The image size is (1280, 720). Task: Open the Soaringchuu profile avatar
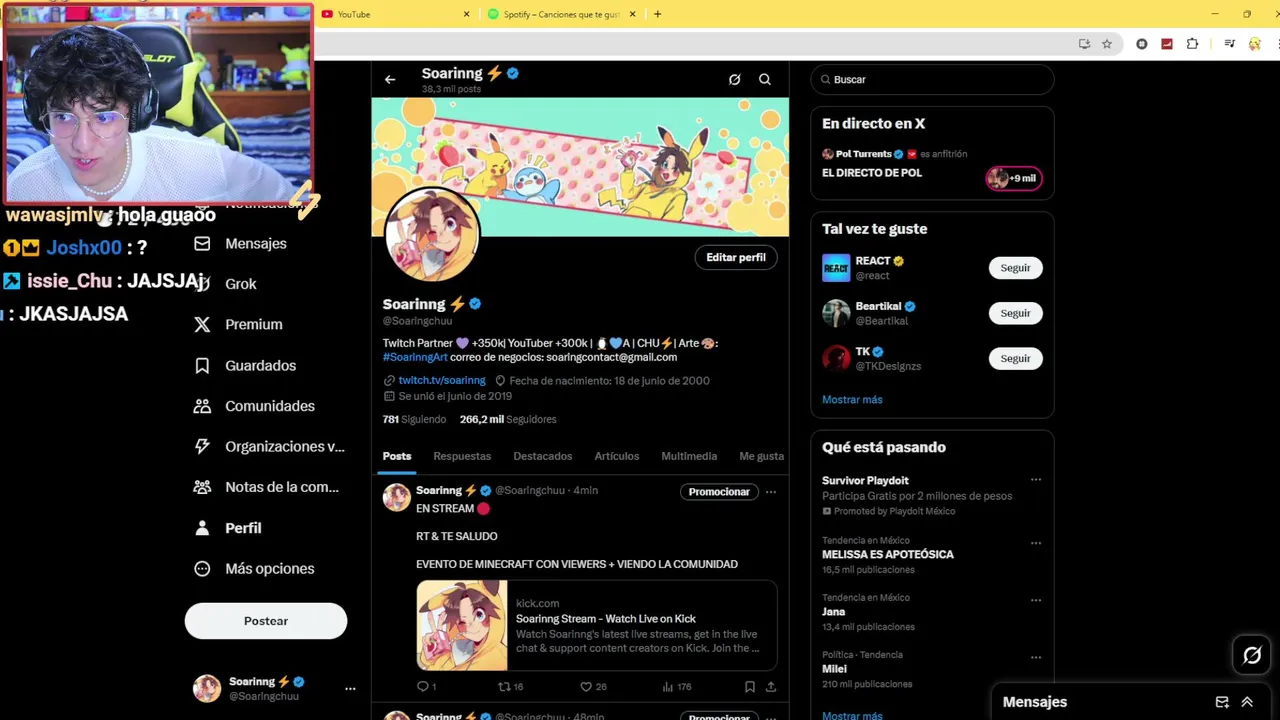point(432,236)
